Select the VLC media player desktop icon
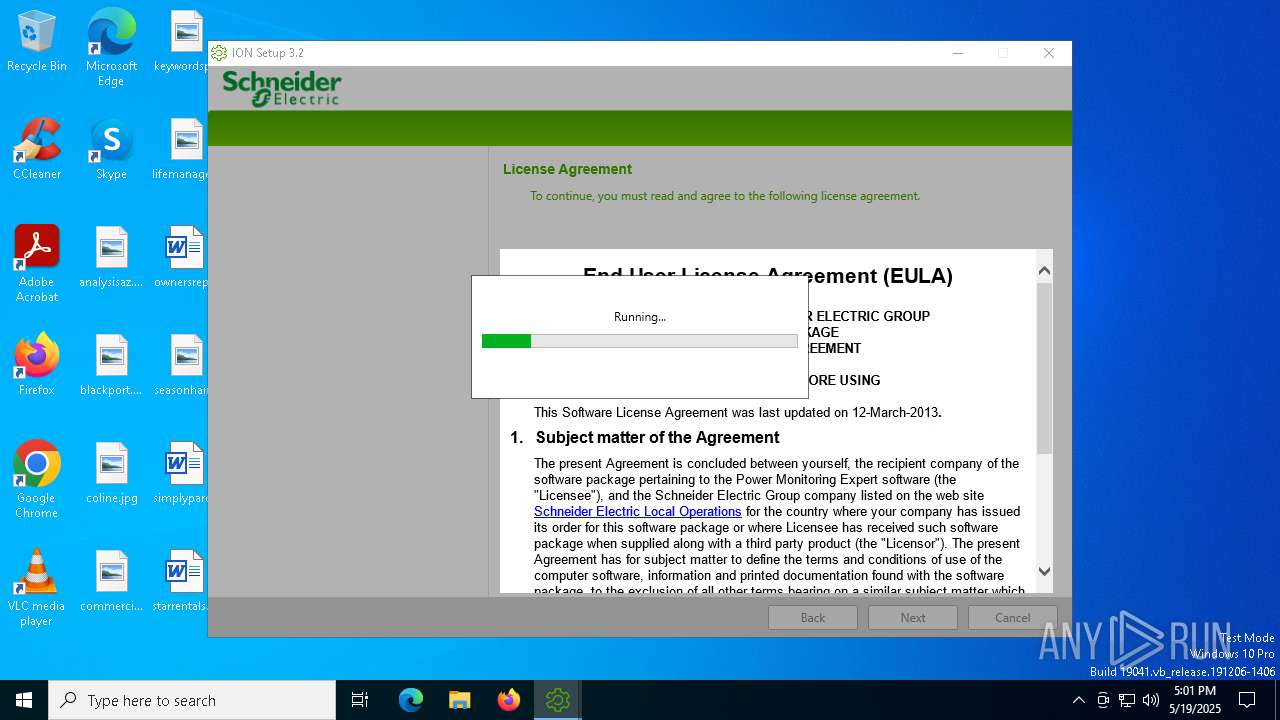This screenshot has width=1280, height=720. (37, 588)
